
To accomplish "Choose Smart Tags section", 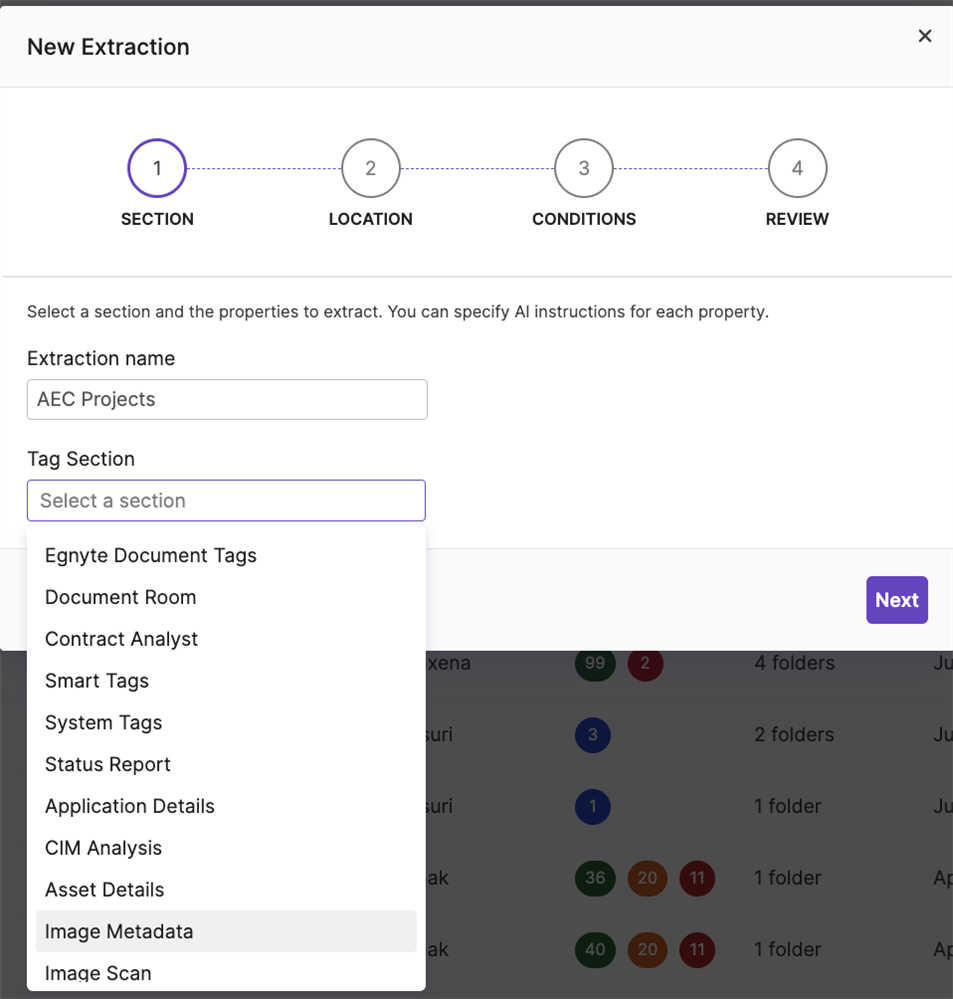I will (226, 681).
